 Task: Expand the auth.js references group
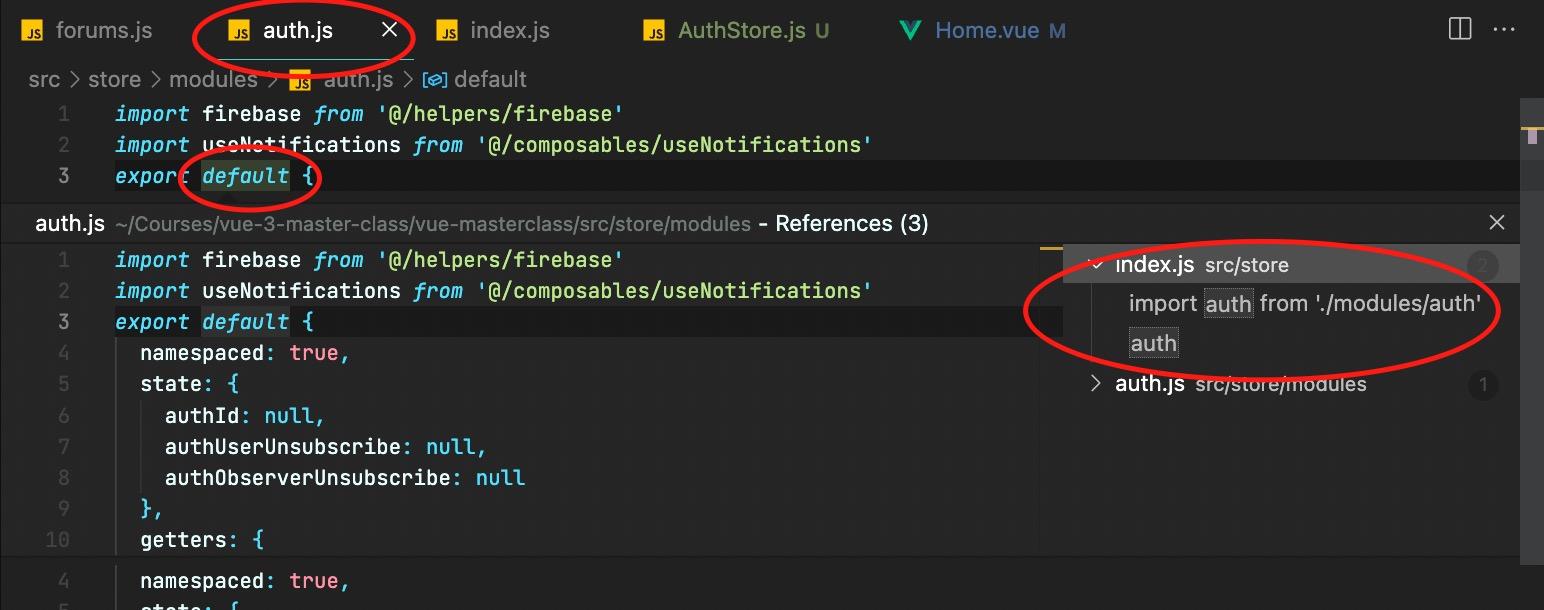(1096, 383)
